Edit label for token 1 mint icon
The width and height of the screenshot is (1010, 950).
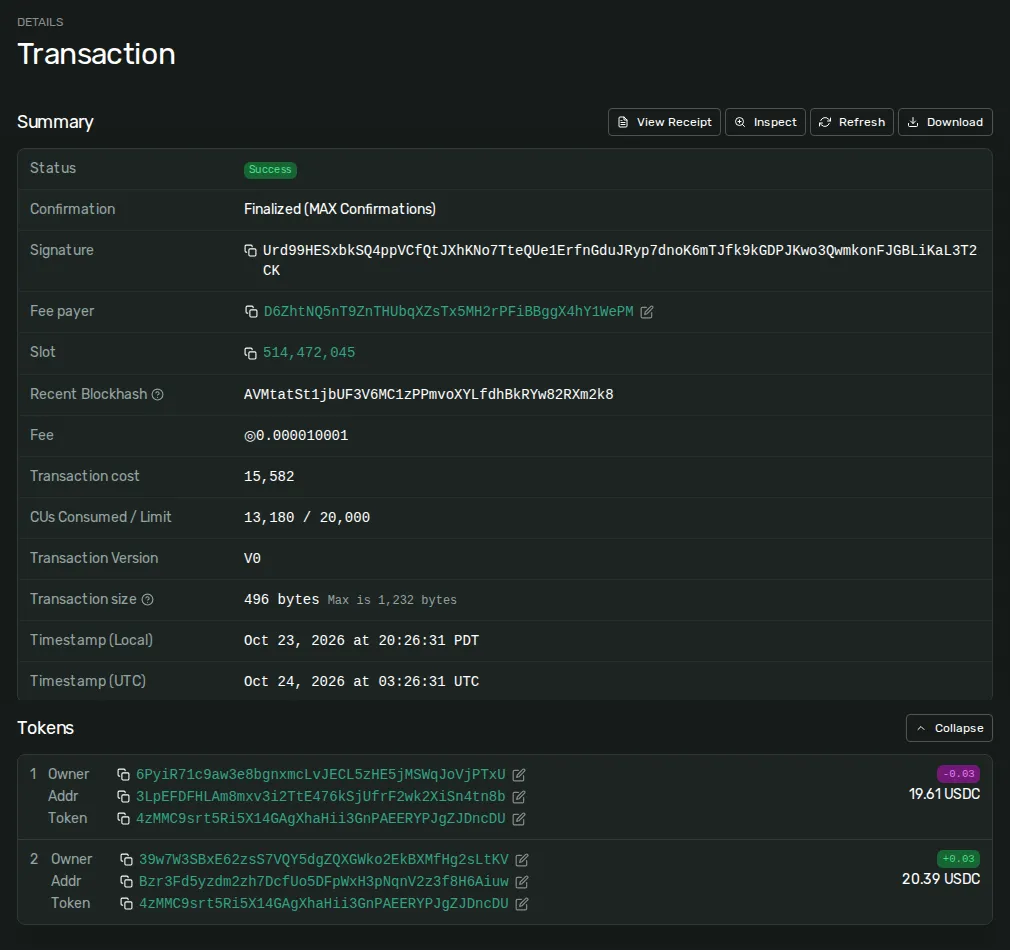click(519, 819)
